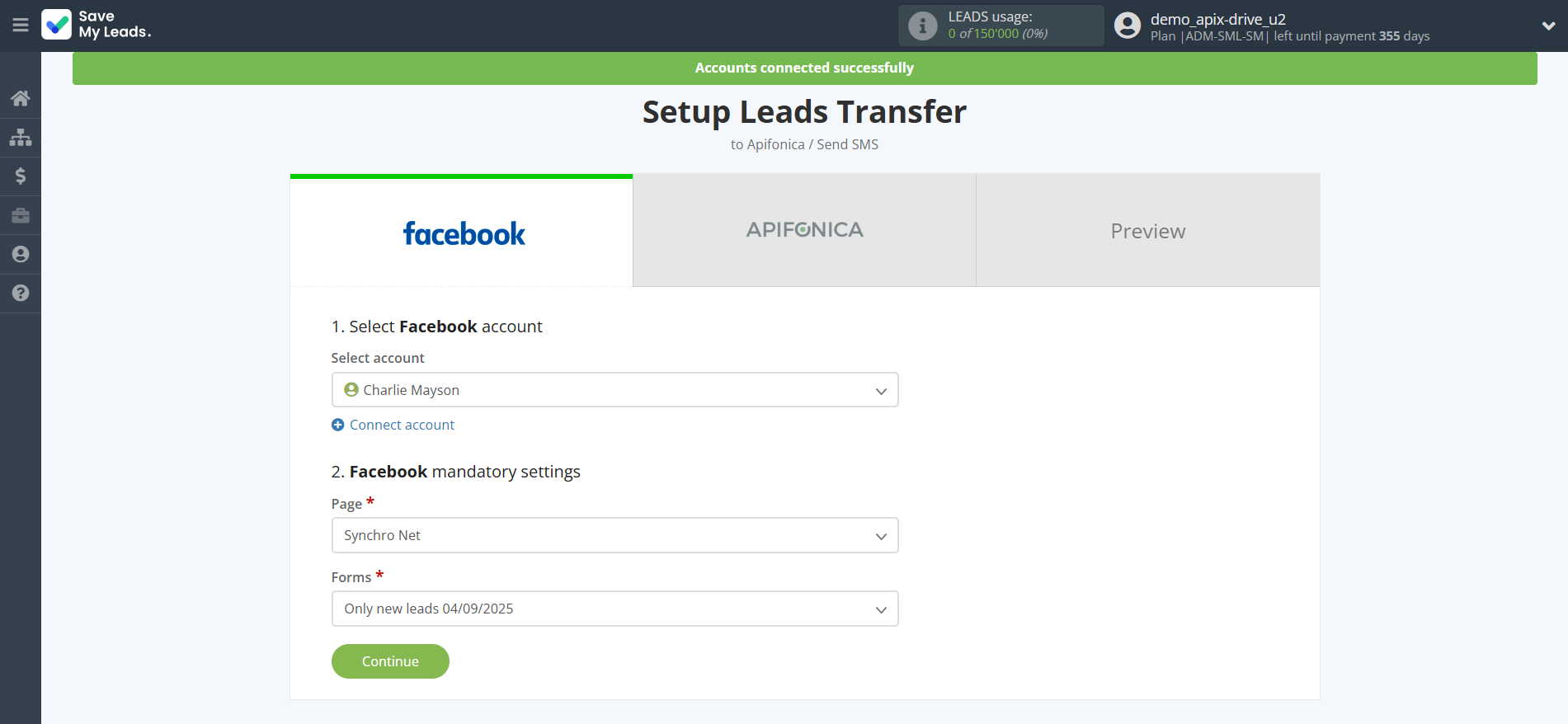Open the hamburger menu icon
The width and height of the screenshot is (1568, 724).
pyautogui.click(x=21, y=26)
